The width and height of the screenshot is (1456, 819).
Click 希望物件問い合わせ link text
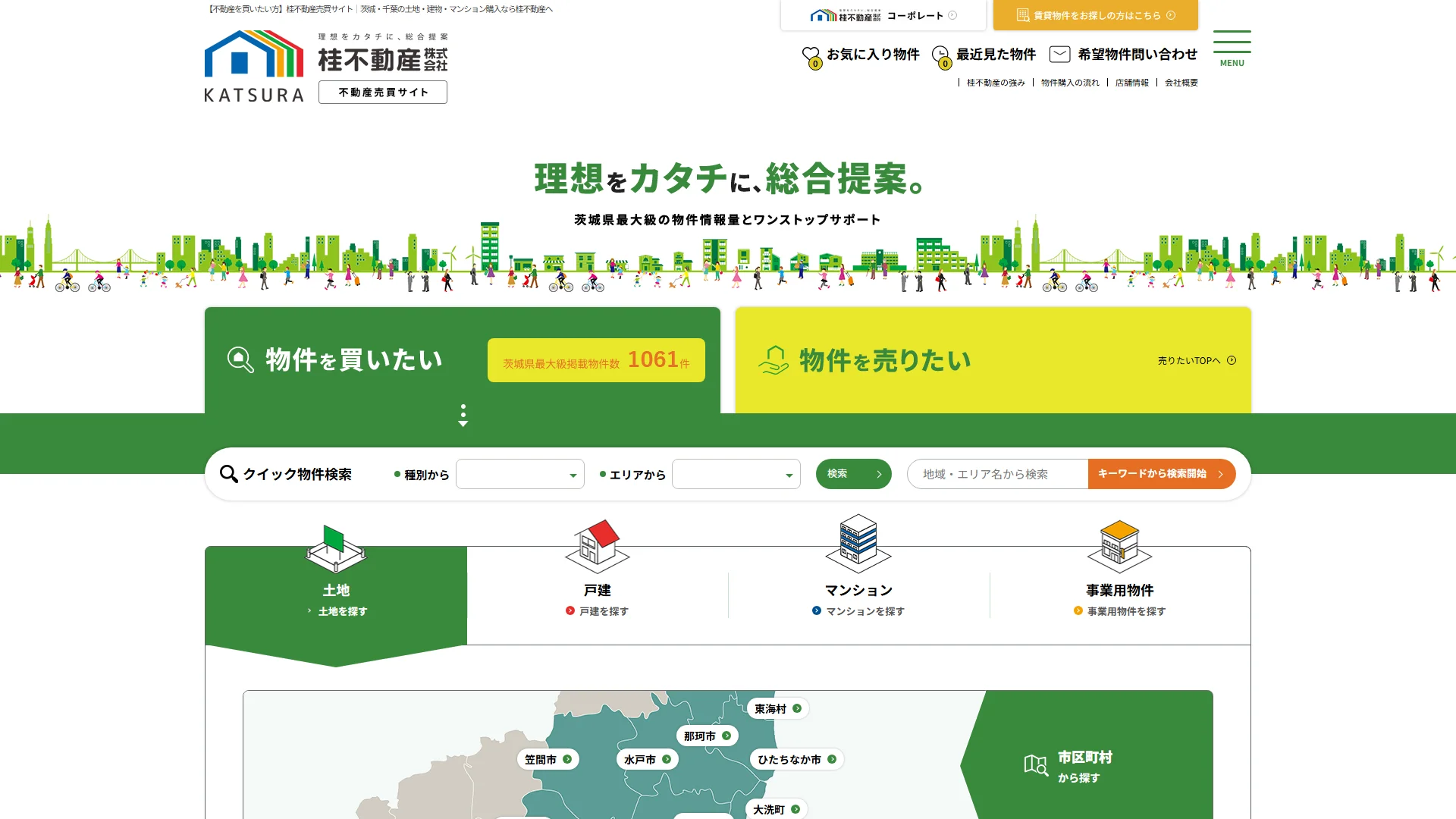pyautogui.click(x=1137, y=55)
